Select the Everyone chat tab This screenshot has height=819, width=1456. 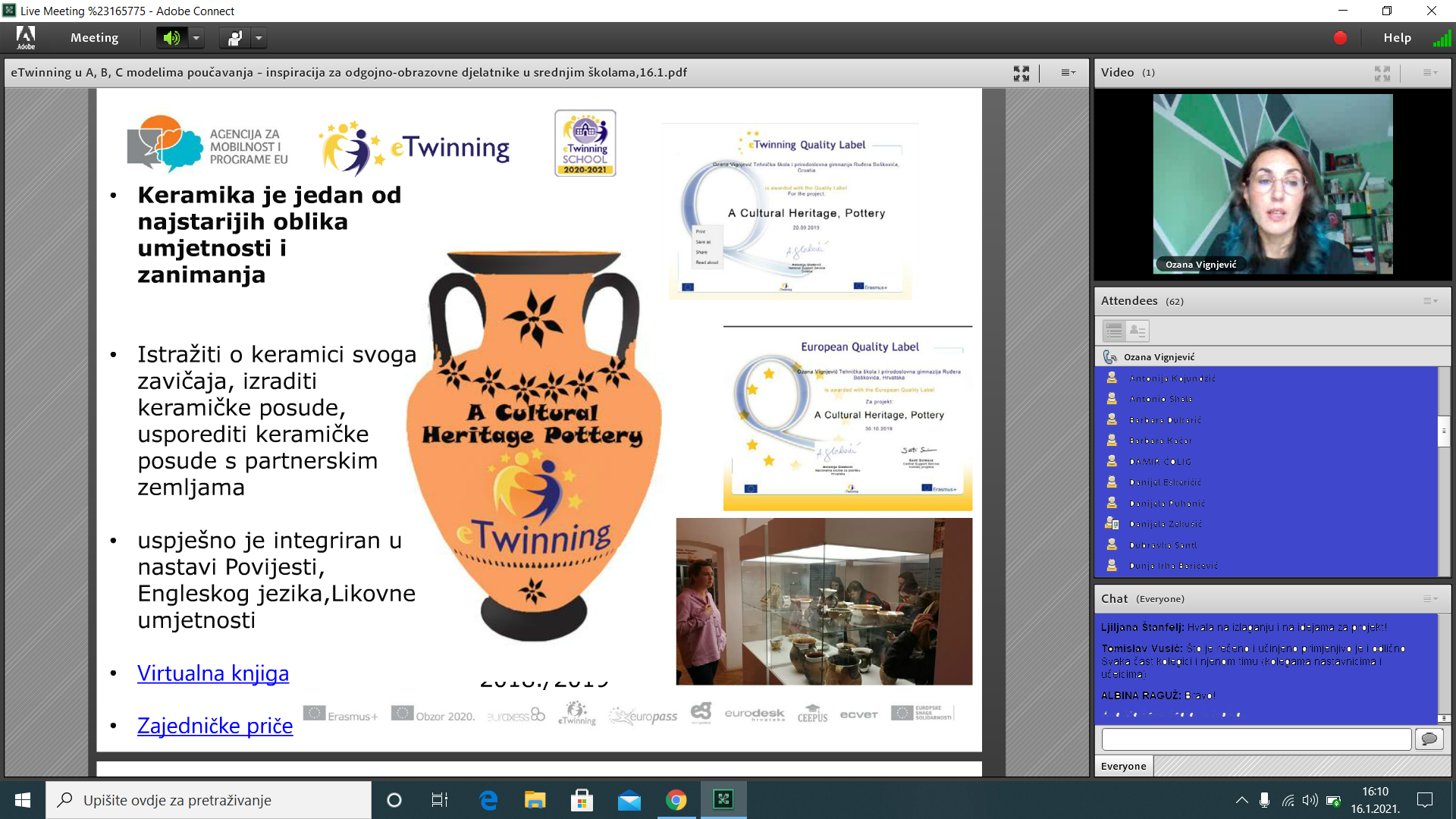click(1123, 767)
